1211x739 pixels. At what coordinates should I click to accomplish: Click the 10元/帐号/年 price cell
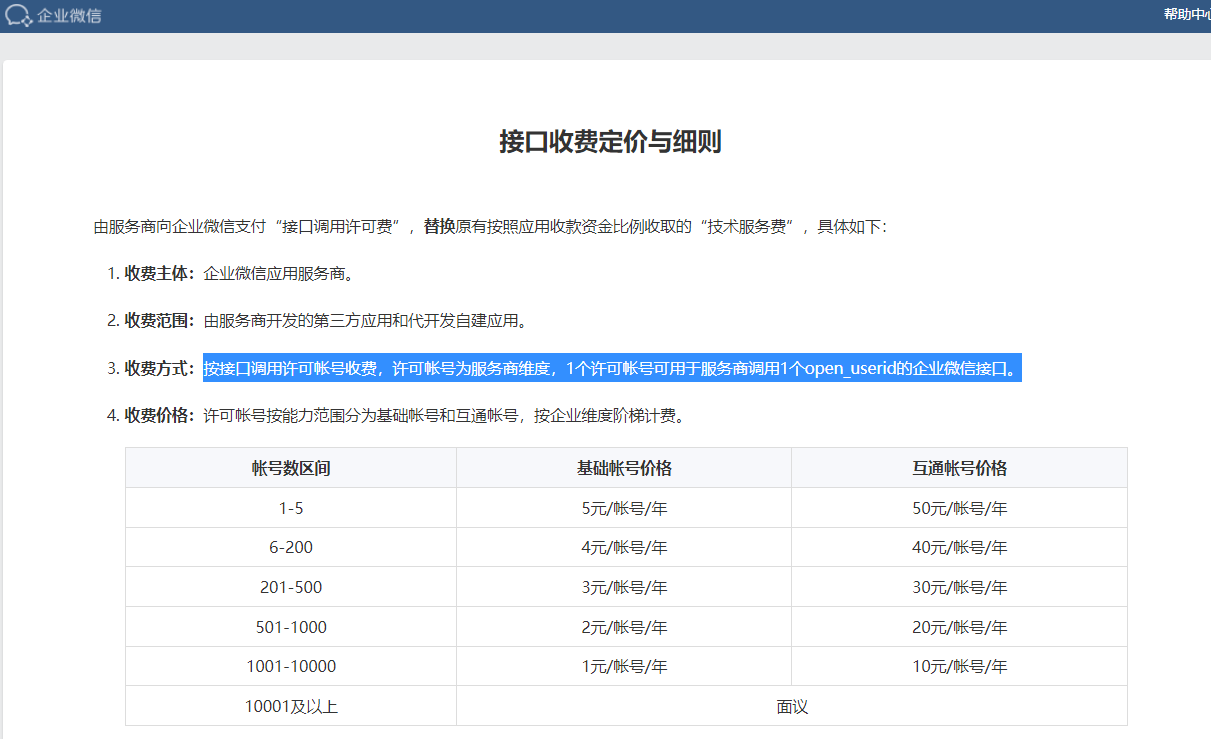click(x=959, y=667)
